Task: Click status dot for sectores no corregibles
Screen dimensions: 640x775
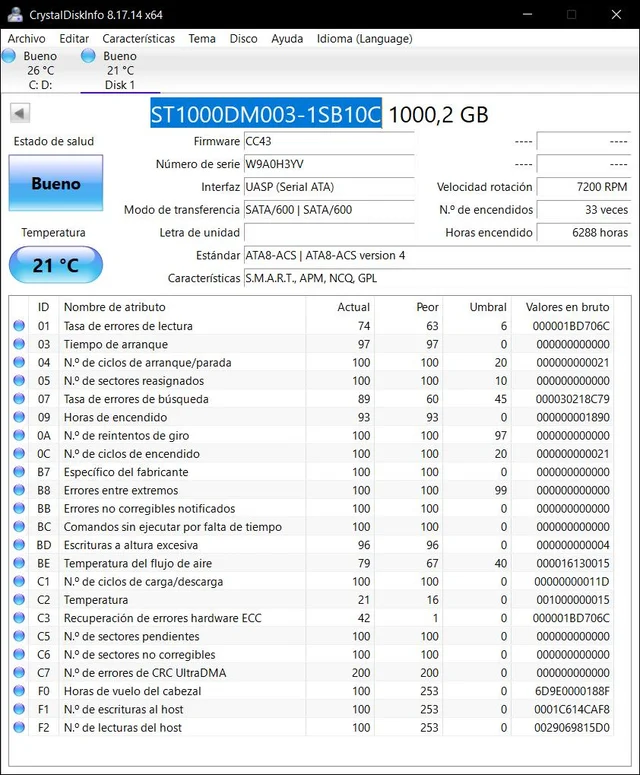Action: pos(19,654)
